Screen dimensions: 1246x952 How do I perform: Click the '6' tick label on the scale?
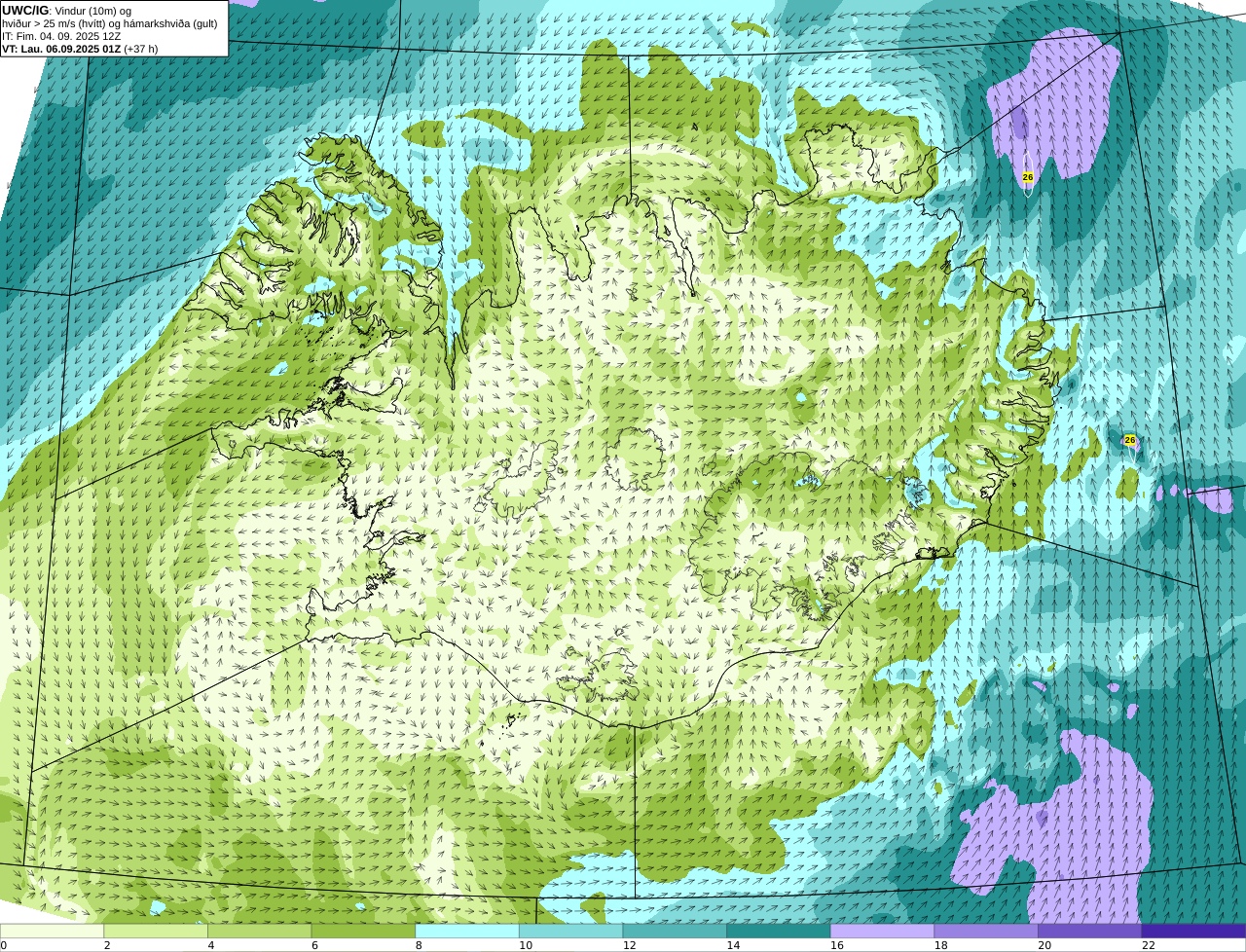pyautogui.click(x=315, y=945)
